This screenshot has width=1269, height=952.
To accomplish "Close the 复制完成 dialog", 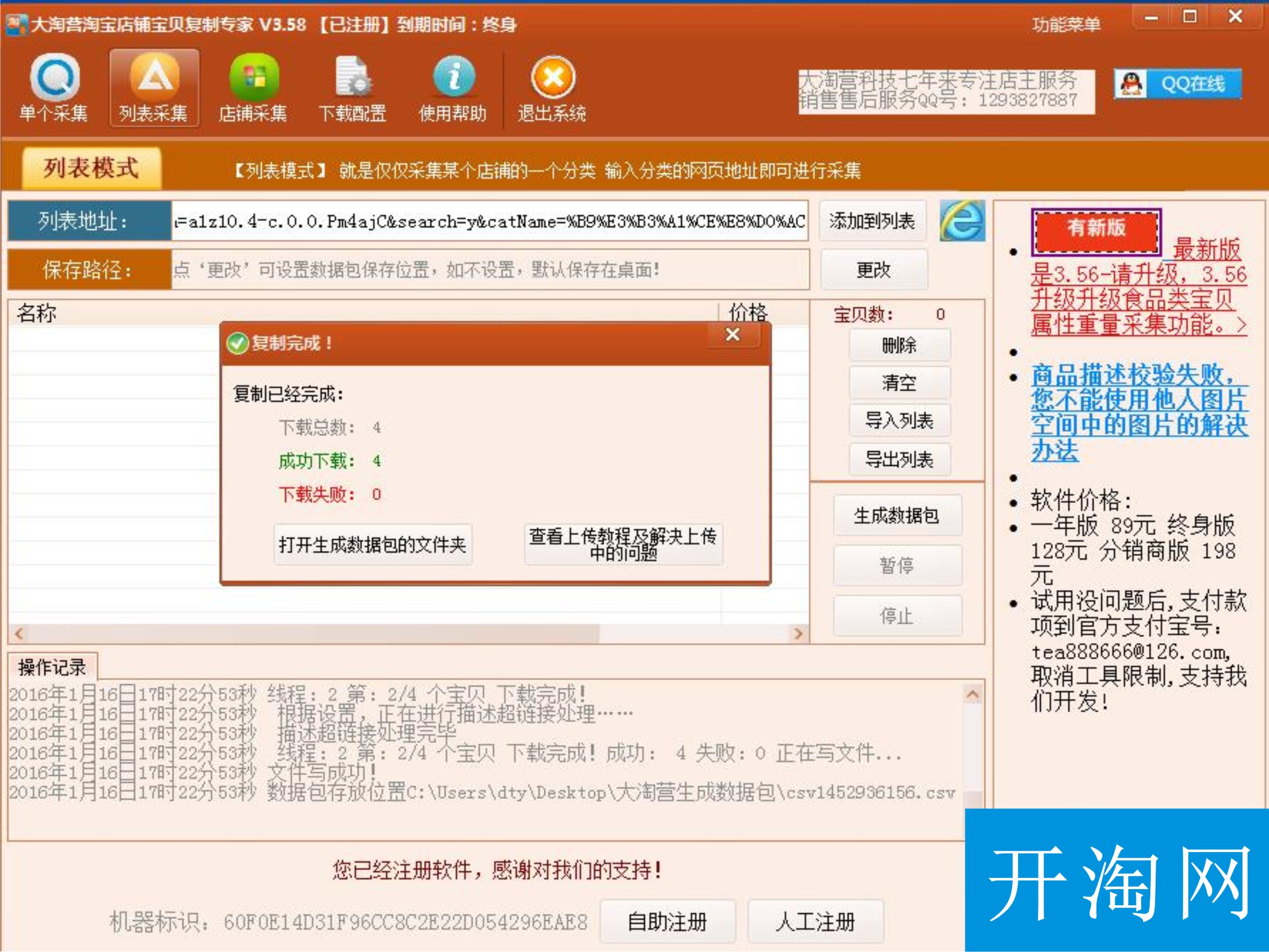I will (x=733, y=335).
